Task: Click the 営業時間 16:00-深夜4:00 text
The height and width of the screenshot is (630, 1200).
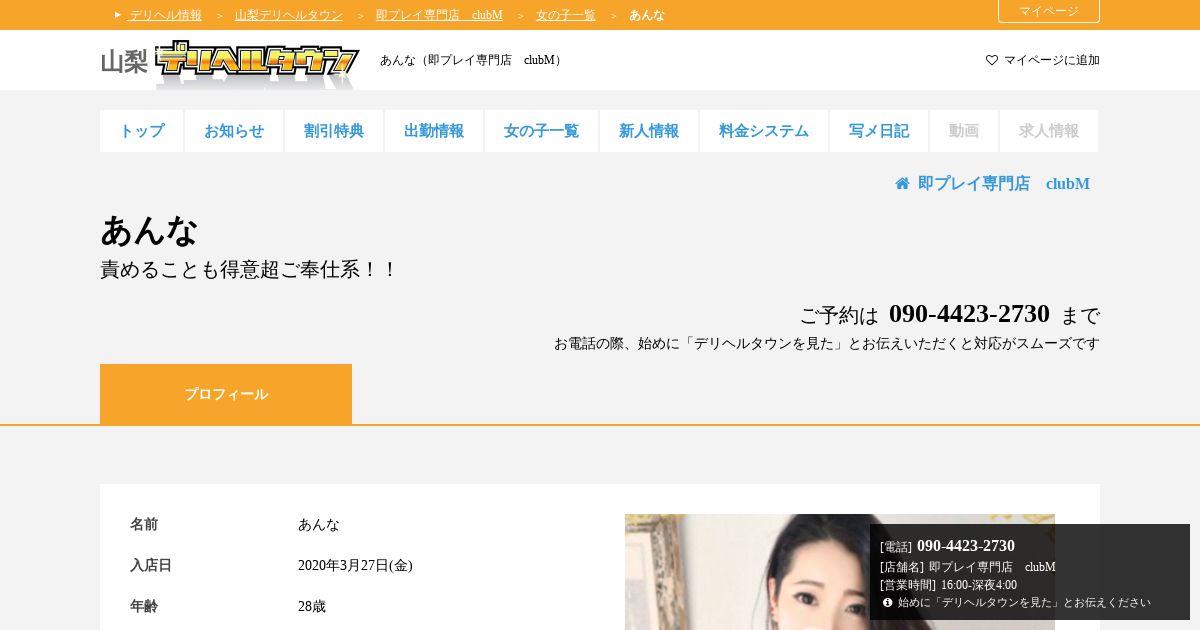Action: coord(948,585)
